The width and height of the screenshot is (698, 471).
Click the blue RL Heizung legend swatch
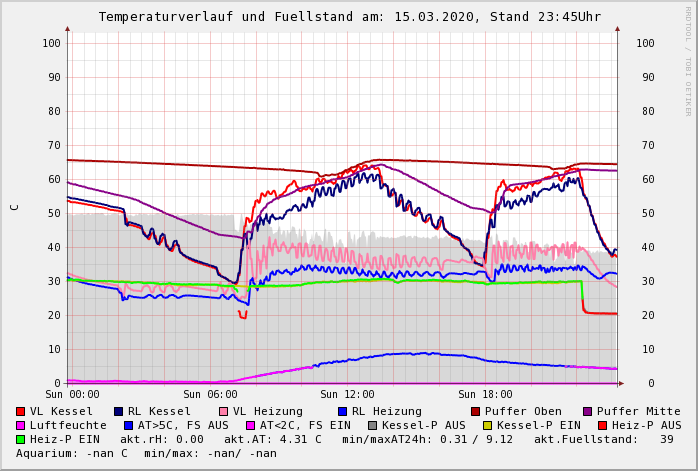click(x=342, y=411)
